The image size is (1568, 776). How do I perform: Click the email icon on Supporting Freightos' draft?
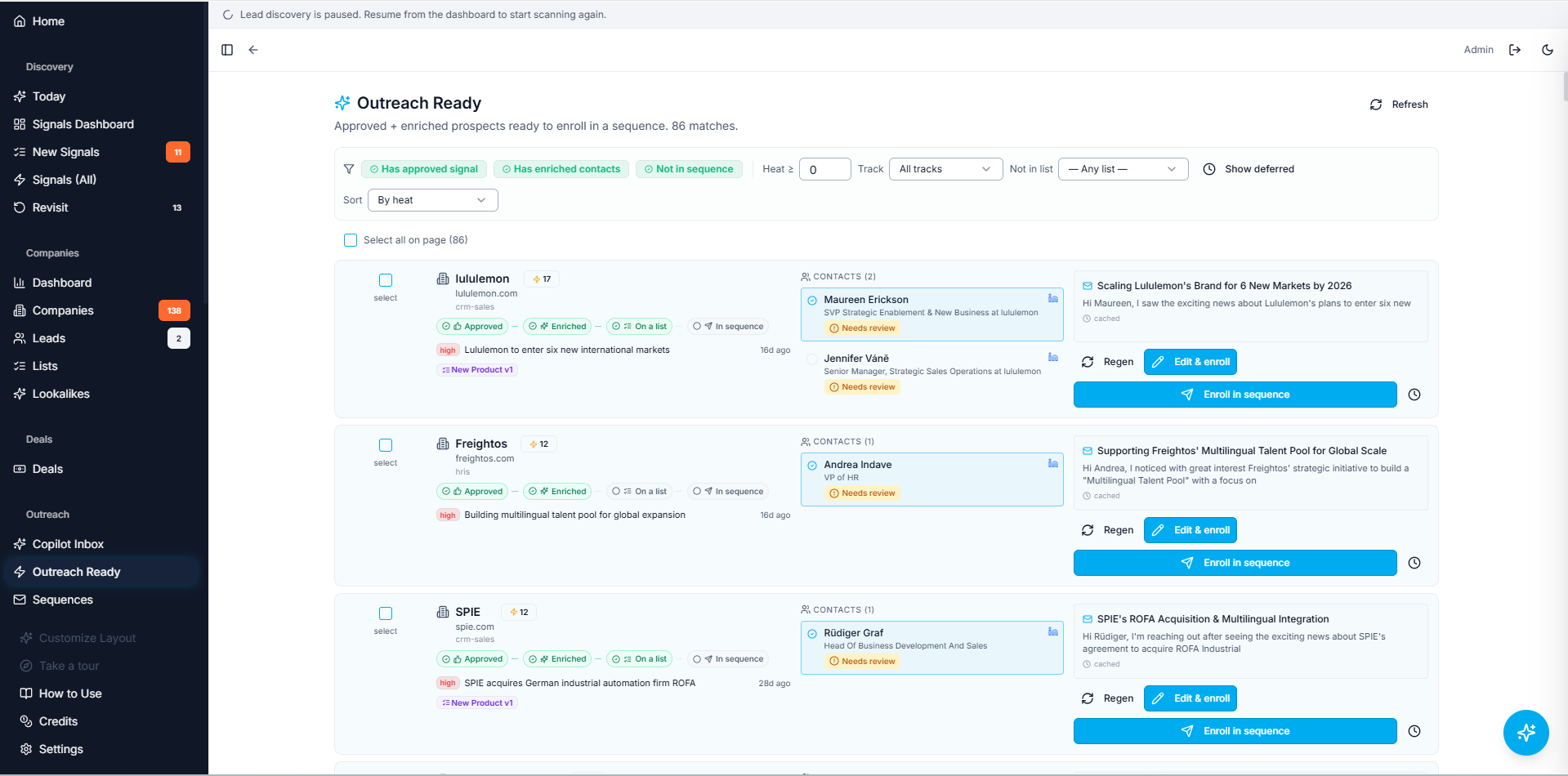[1088, 451]
